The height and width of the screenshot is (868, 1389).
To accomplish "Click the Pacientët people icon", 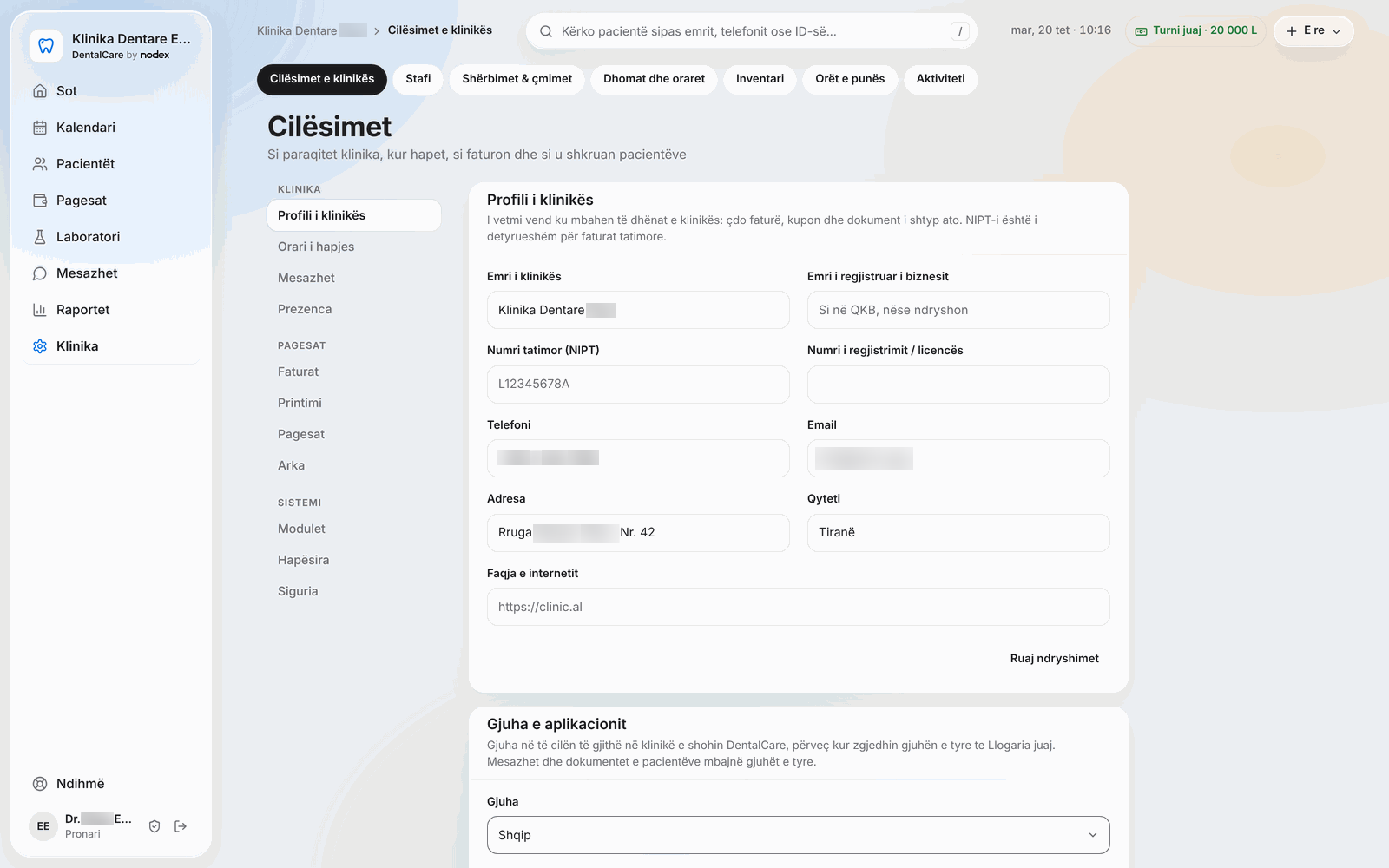I will pyautogui.click(x=40, y=164).
